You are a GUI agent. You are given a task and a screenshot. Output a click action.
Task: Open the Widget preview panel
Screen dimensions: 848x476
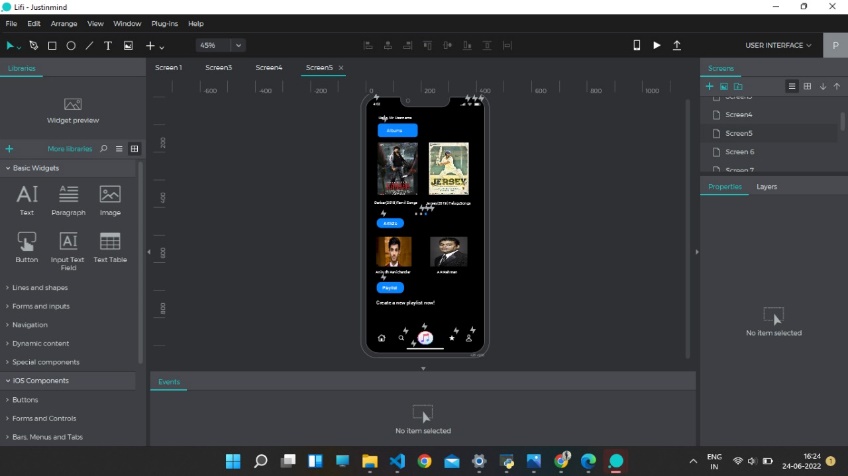pos(73,110)
